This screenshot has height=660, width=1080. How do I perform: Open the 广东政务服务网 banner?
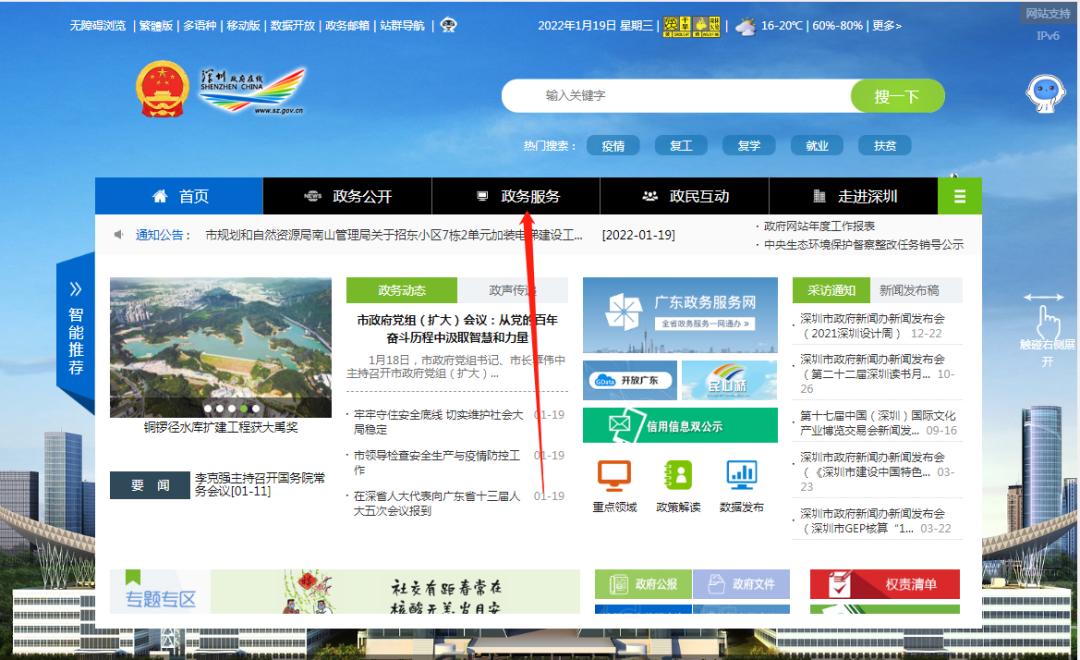[679, 314]
